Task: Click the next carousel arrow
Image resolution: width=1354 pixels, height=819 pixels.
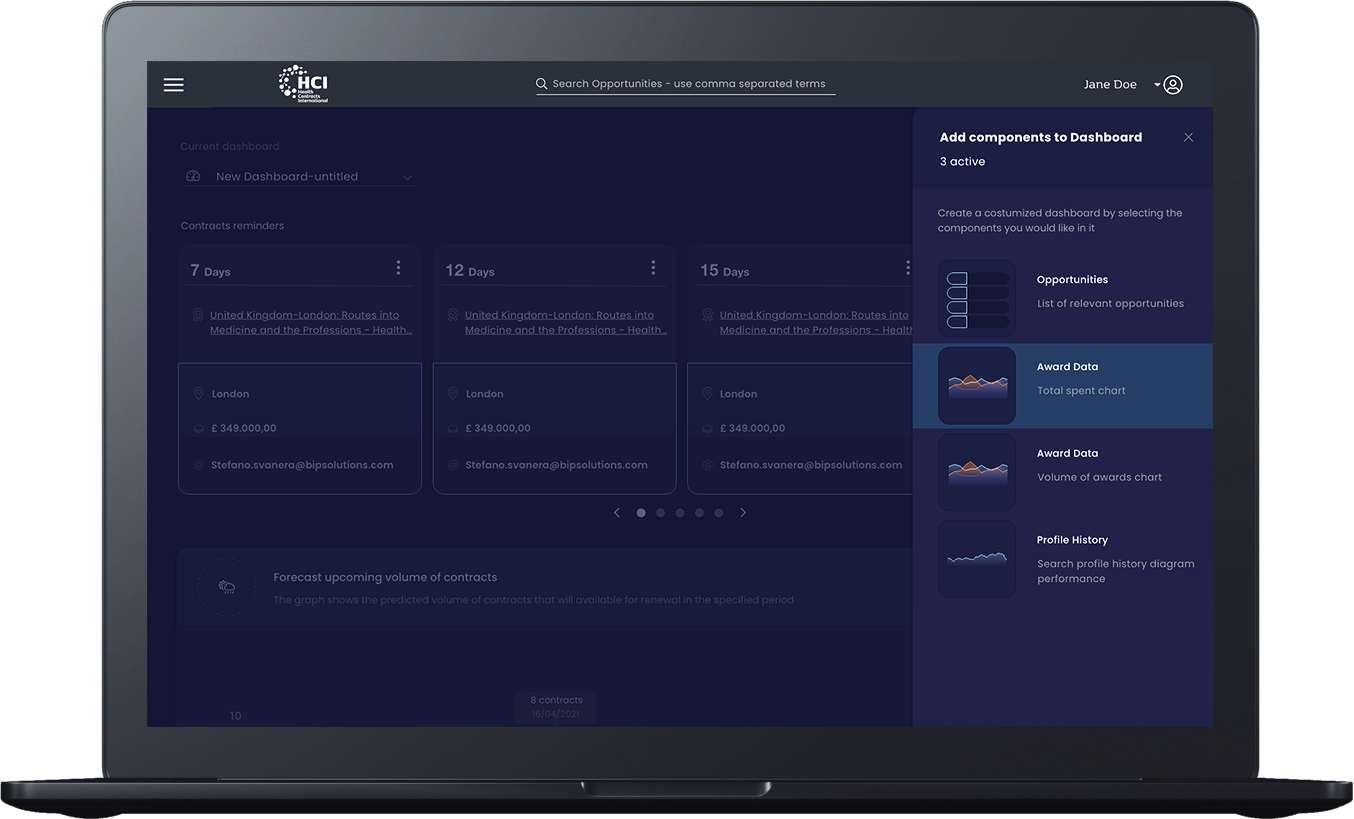Action: (743, 512)
